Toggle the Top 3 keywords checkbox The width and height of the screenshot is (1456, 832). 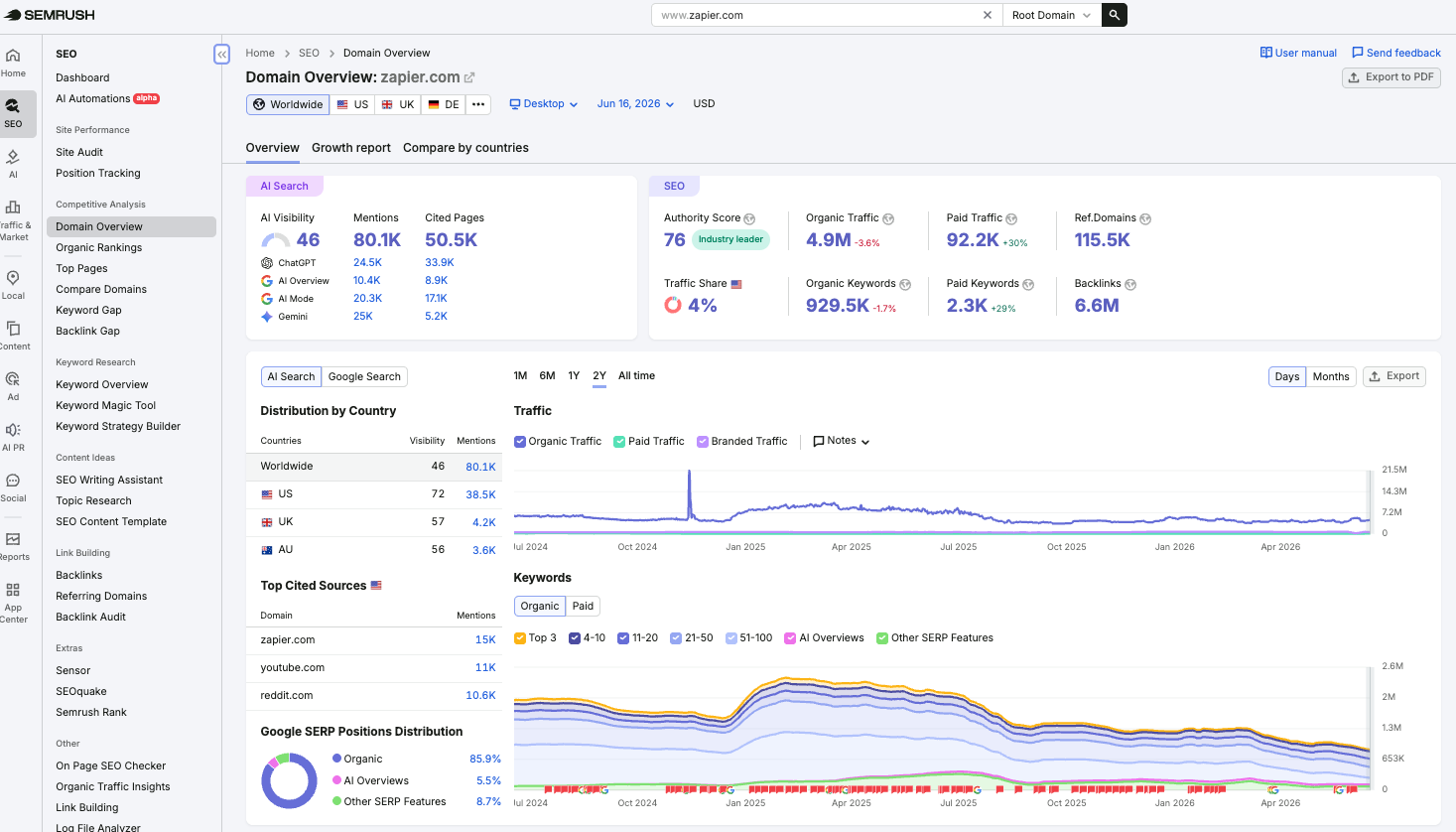520,638
